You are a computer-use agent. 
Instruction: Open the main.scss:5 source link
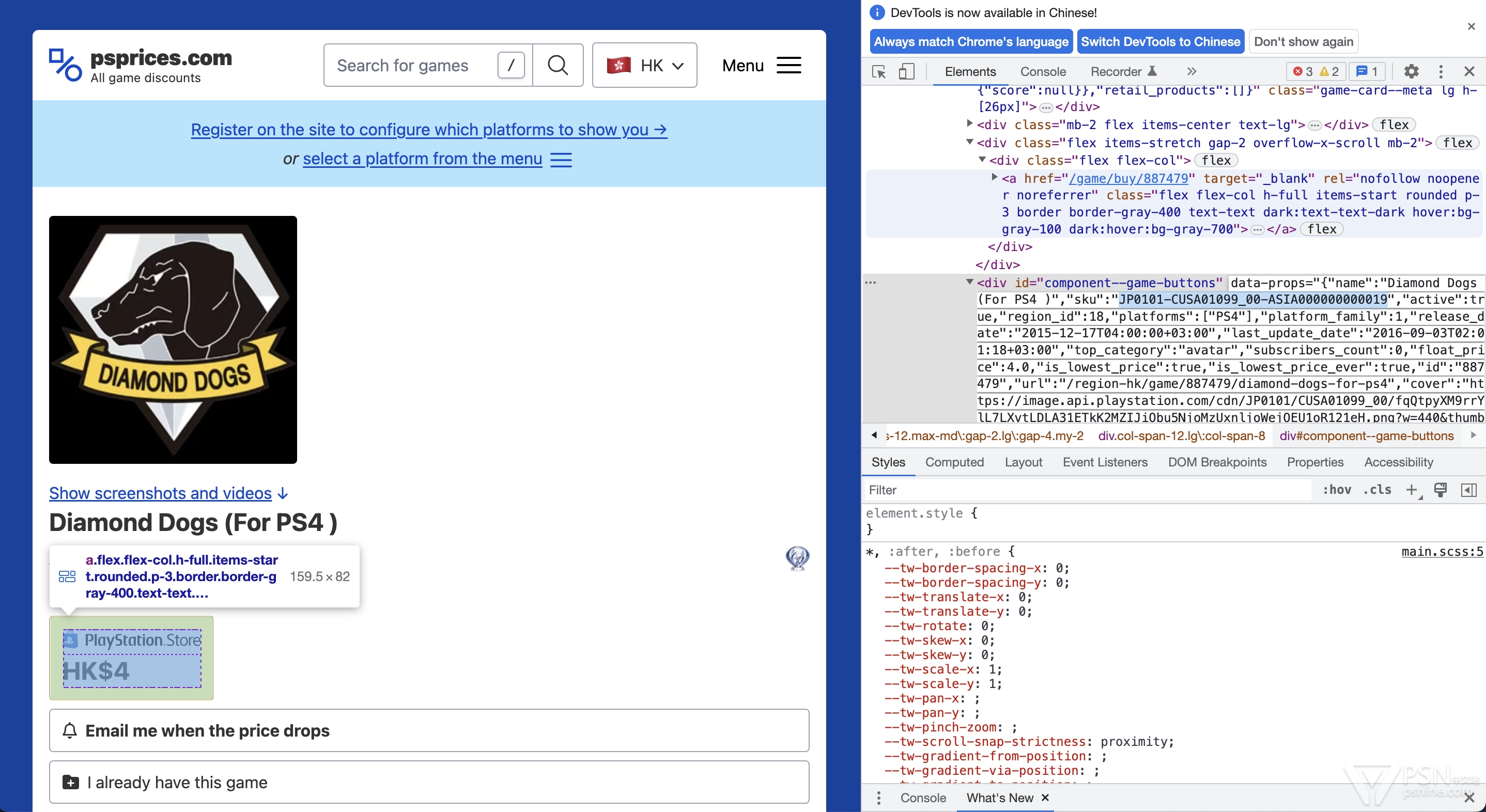tap(1442, 551)
